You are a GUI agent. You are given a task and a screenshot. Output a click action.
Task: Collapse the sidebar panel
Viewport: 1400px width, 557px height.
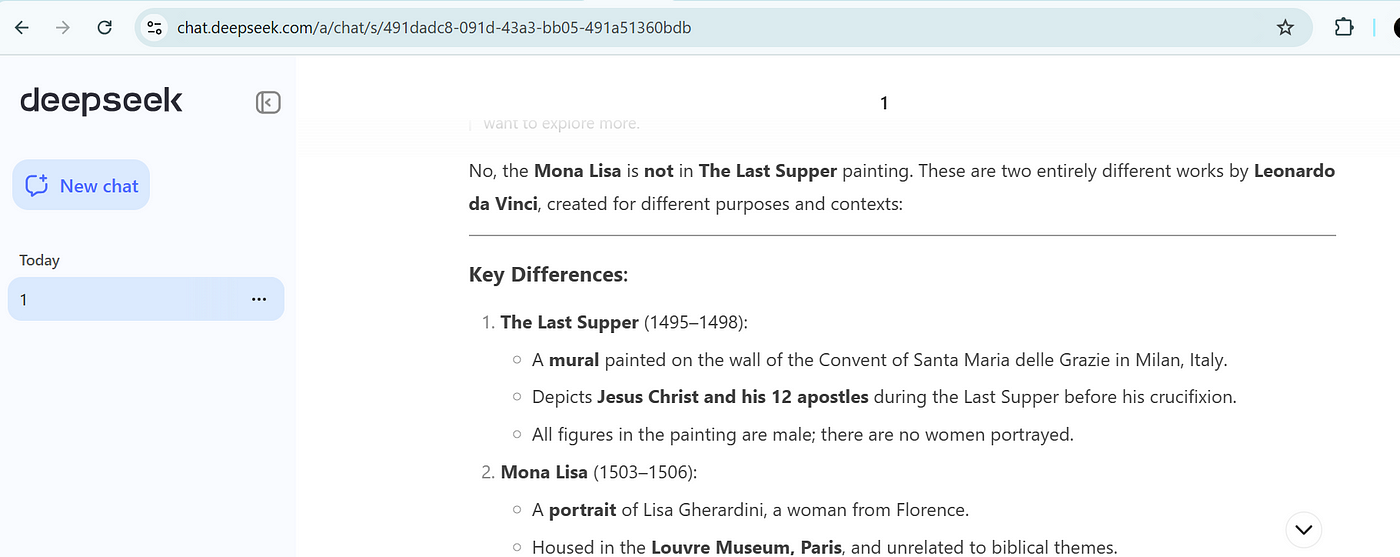tap(268, 102)
